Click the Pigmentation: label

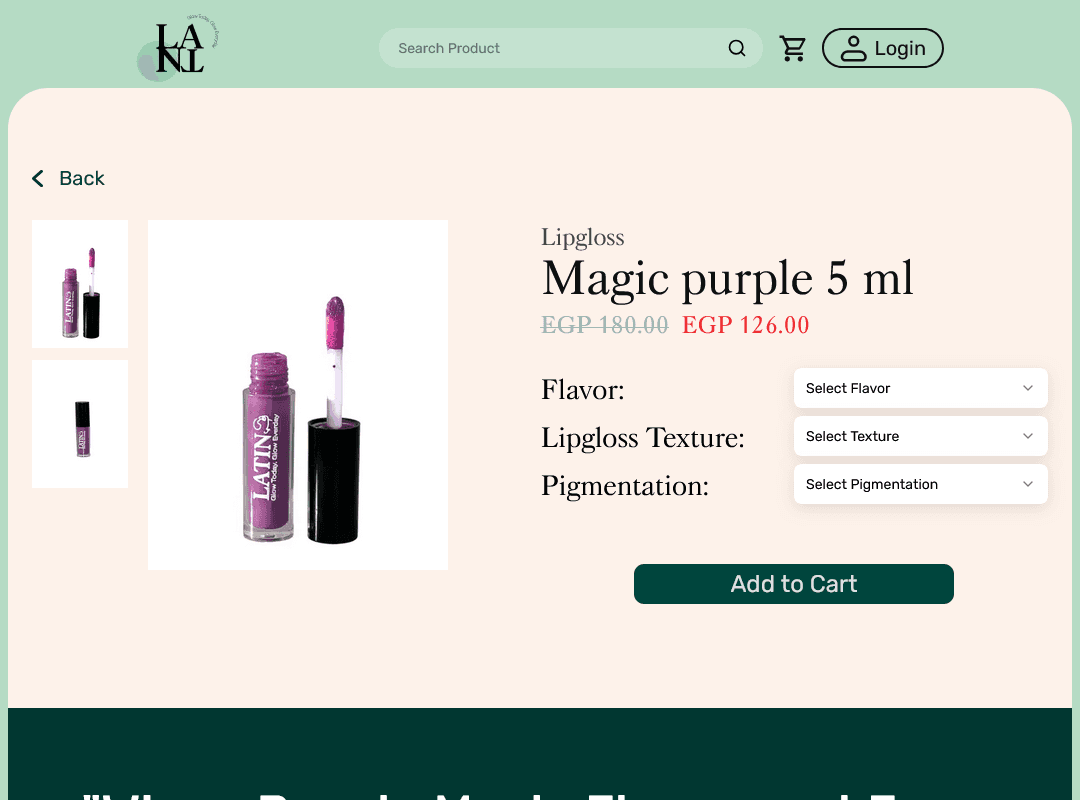point(625,486)
